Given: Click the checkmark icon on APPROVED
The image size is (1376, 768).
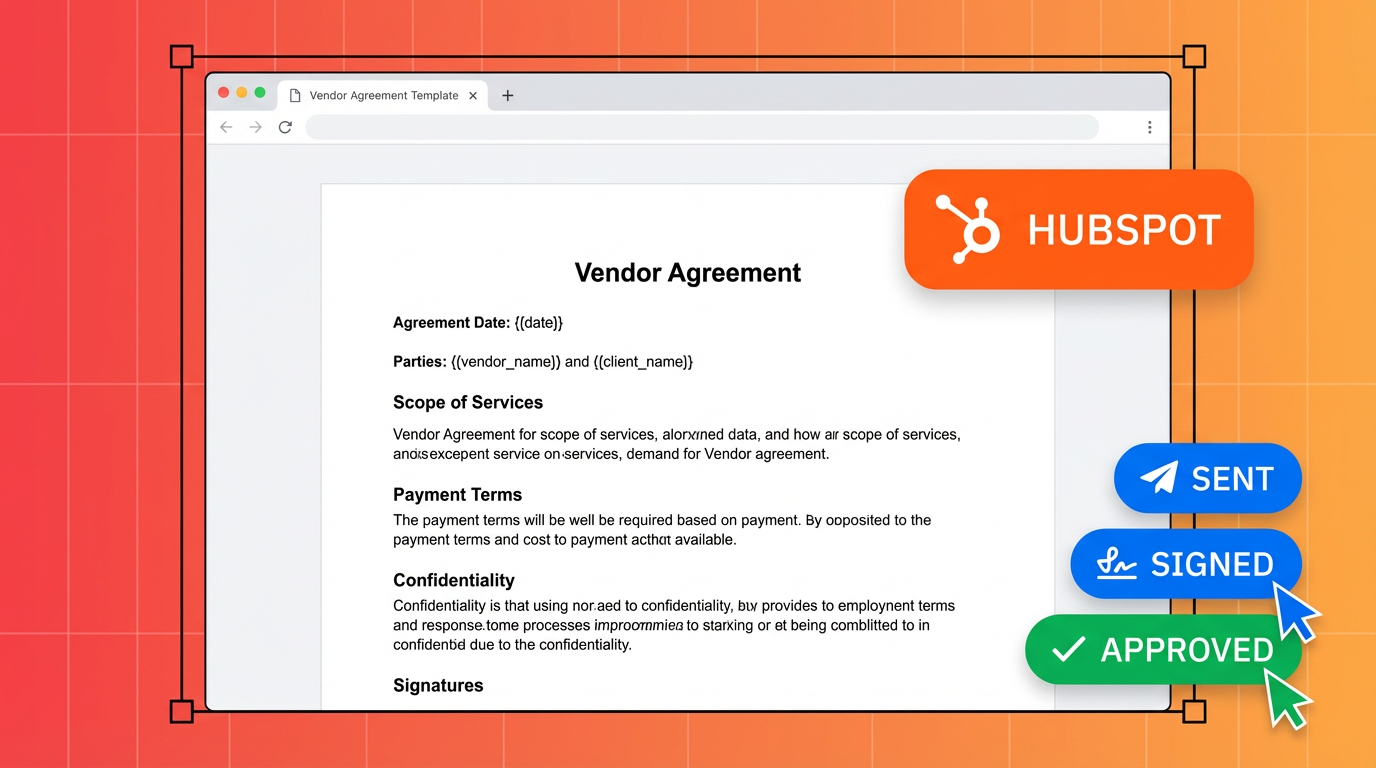Looking at the screenshot, I should point(1069,650).
